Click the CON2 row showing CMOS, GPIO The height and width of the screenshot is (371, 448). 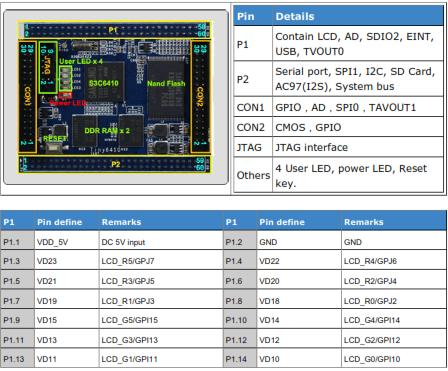[x=339, y=127]
